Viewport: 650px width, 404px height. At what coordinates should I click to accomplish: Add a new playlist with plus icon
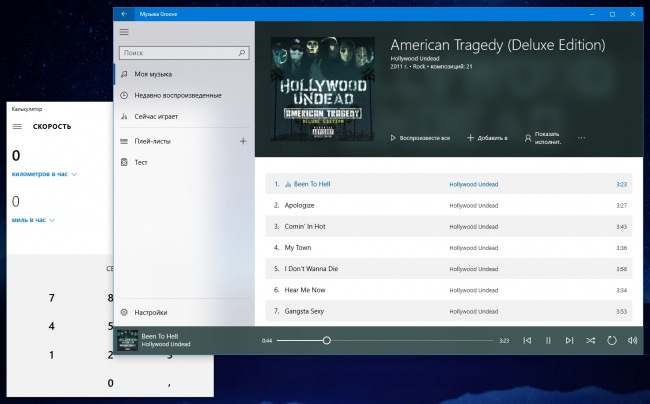tap(243, 141)
